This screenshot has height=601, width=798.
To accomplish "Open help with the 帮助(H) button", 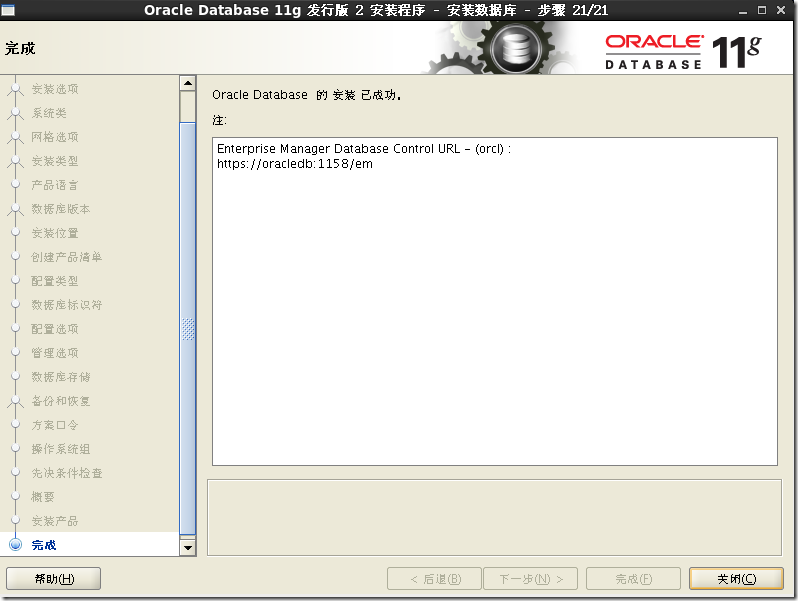I will [53, 579].
